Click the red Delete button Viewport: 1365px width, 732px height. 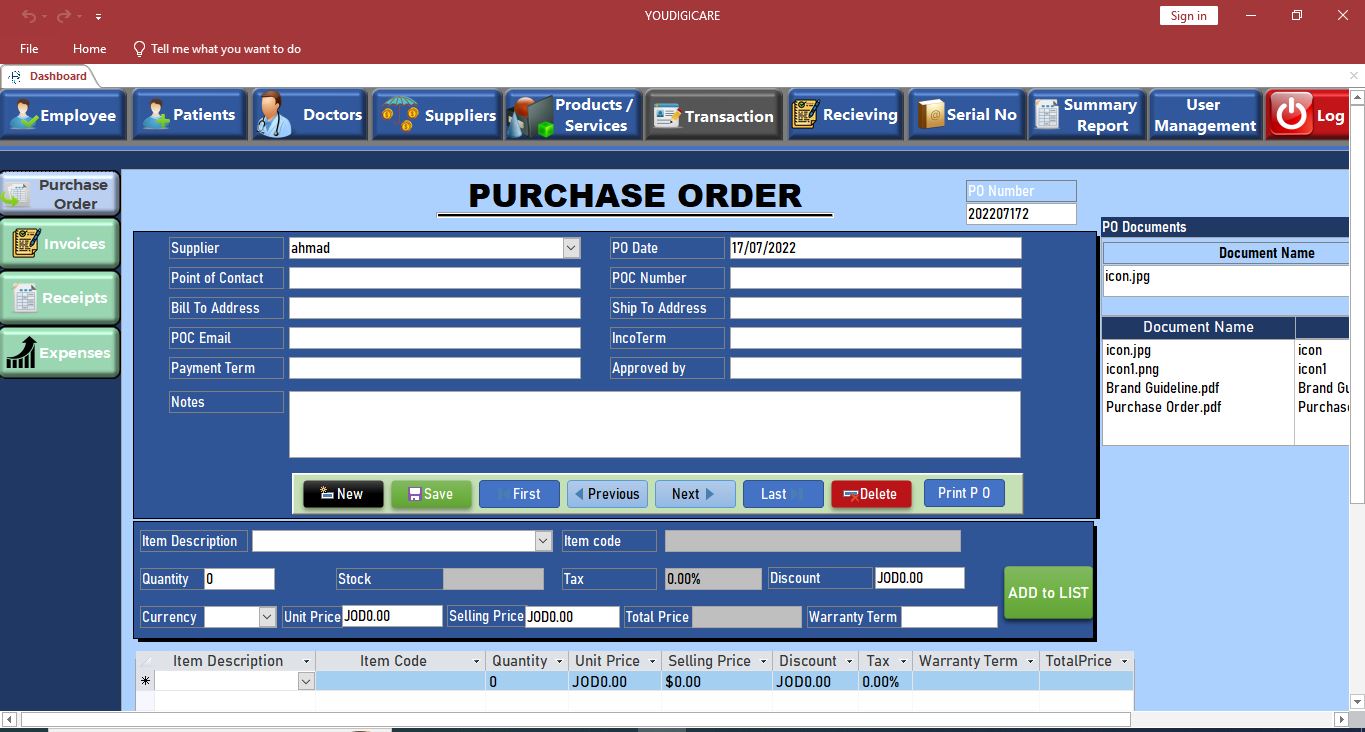pos(870,494)
